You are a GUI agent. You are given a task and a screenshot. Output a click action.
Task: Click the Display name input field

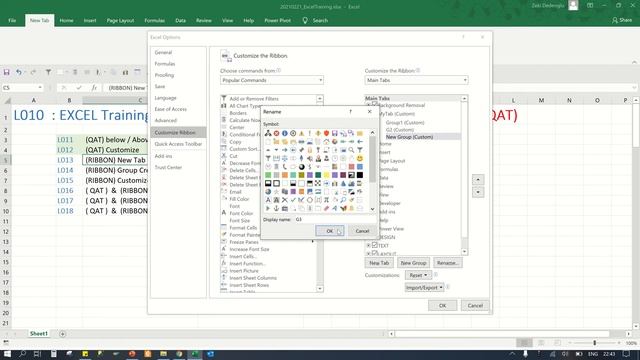click(335, 219)
